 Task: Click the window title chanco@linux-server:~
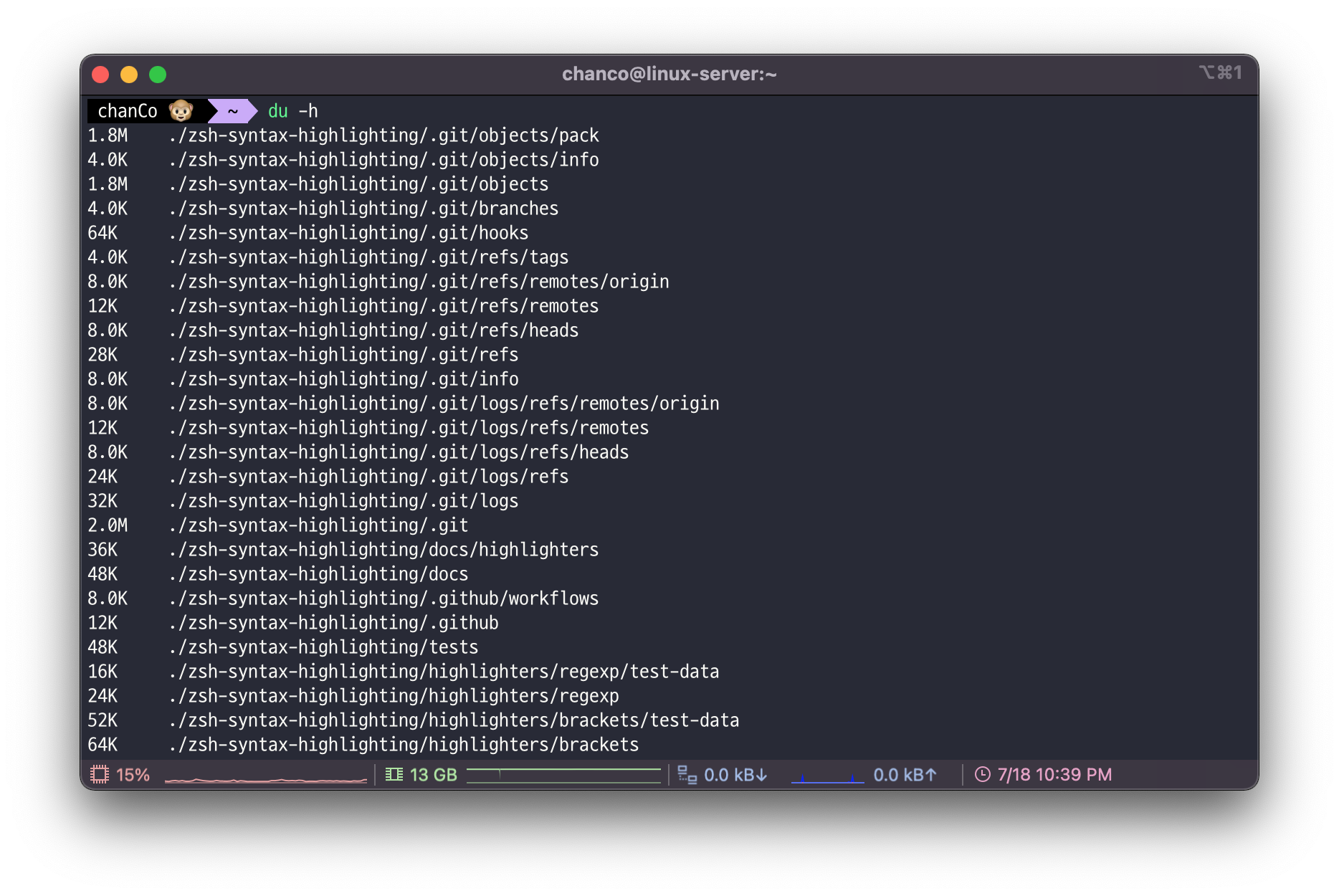point(669,74)
